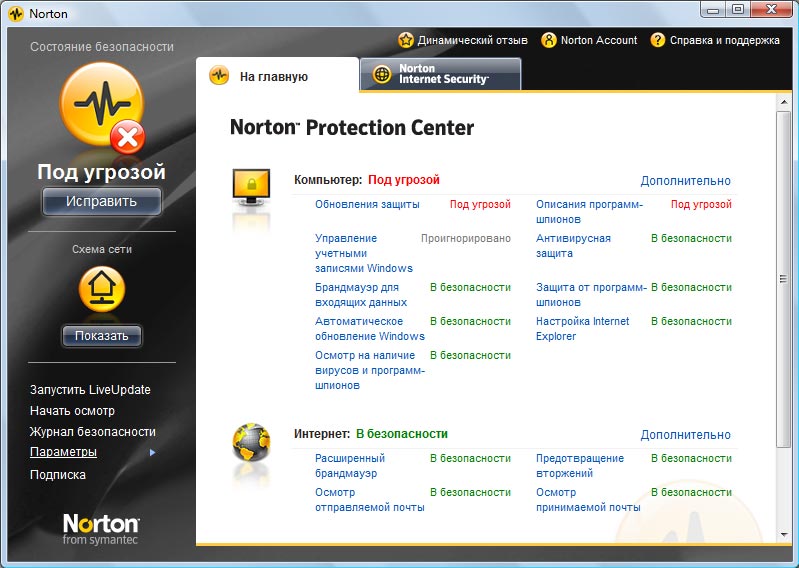The width and height of the screenshot is (799, 568).
Task: Click the computer monitor lock icon
Action: pyautogui.click(x=251, y=187)
